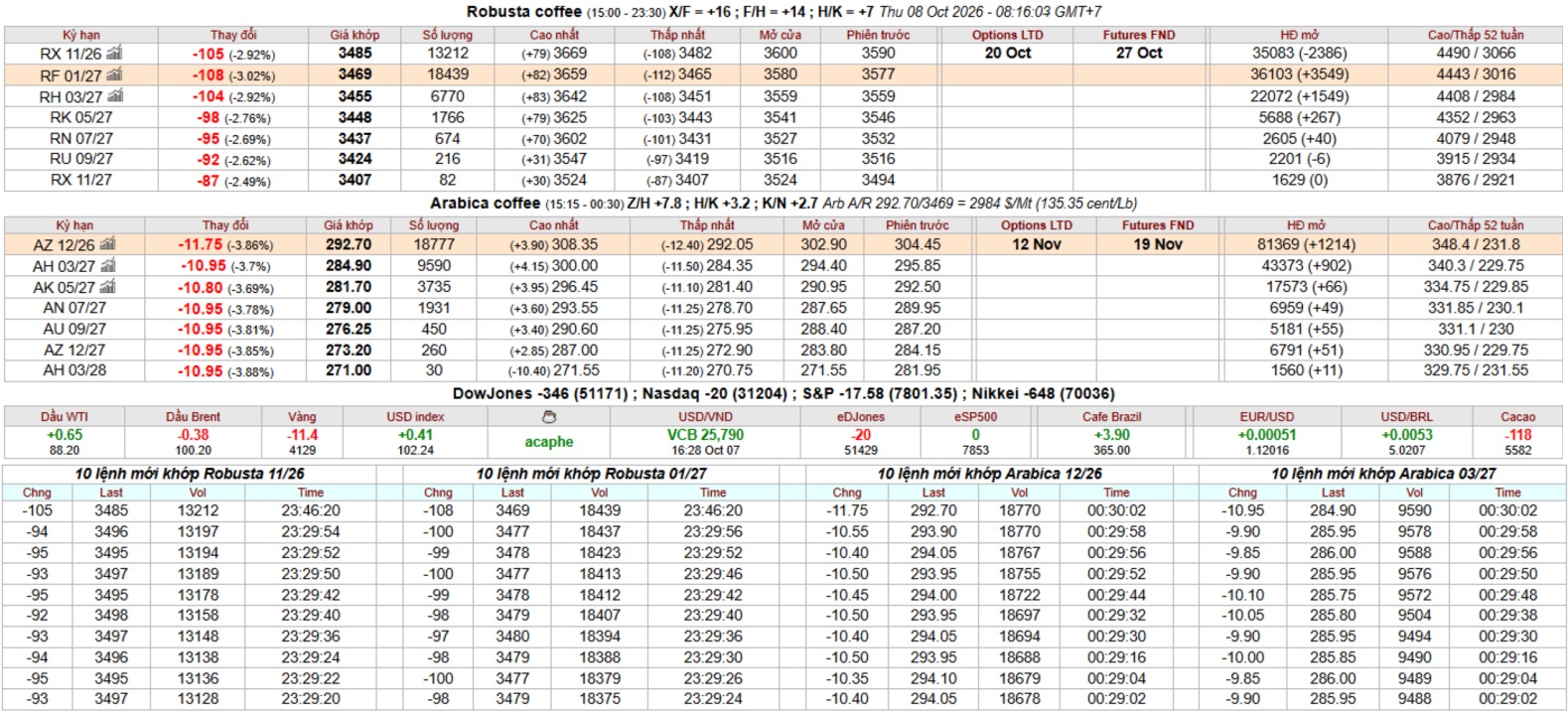Click the Dầu Brent header cell
1568x712 pixels.
coord(193,417)
